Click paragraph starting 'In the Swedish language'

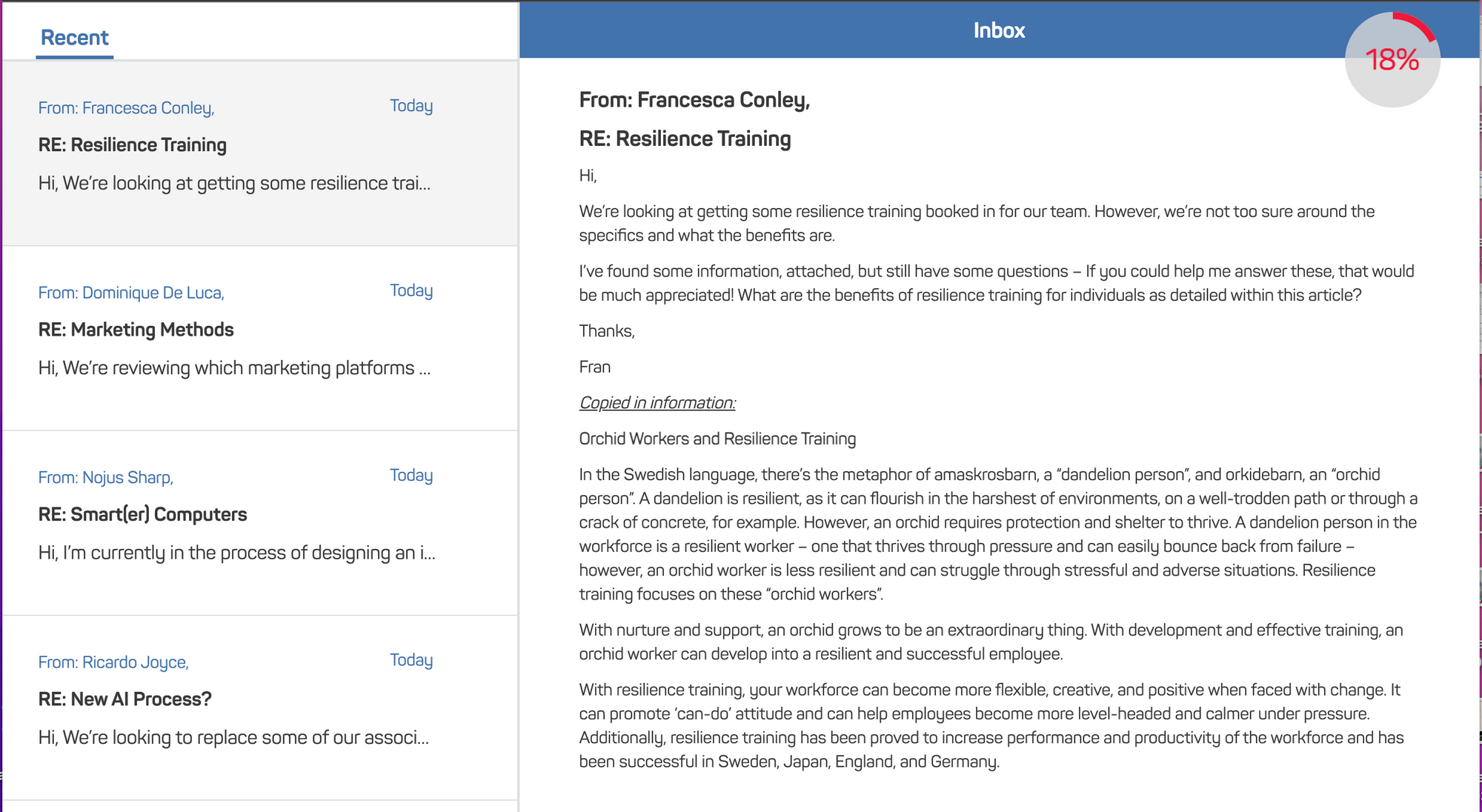coord(998,534)
